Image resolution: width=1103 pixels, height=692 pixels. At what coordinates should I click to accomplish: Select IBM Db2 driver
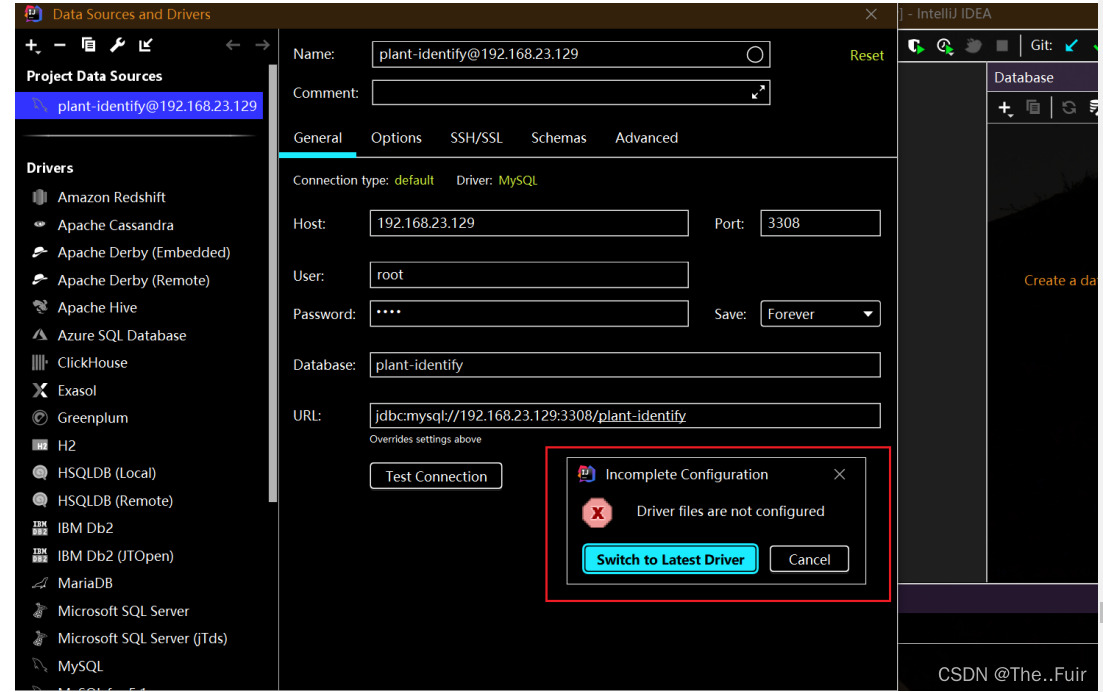pos(85,528)
